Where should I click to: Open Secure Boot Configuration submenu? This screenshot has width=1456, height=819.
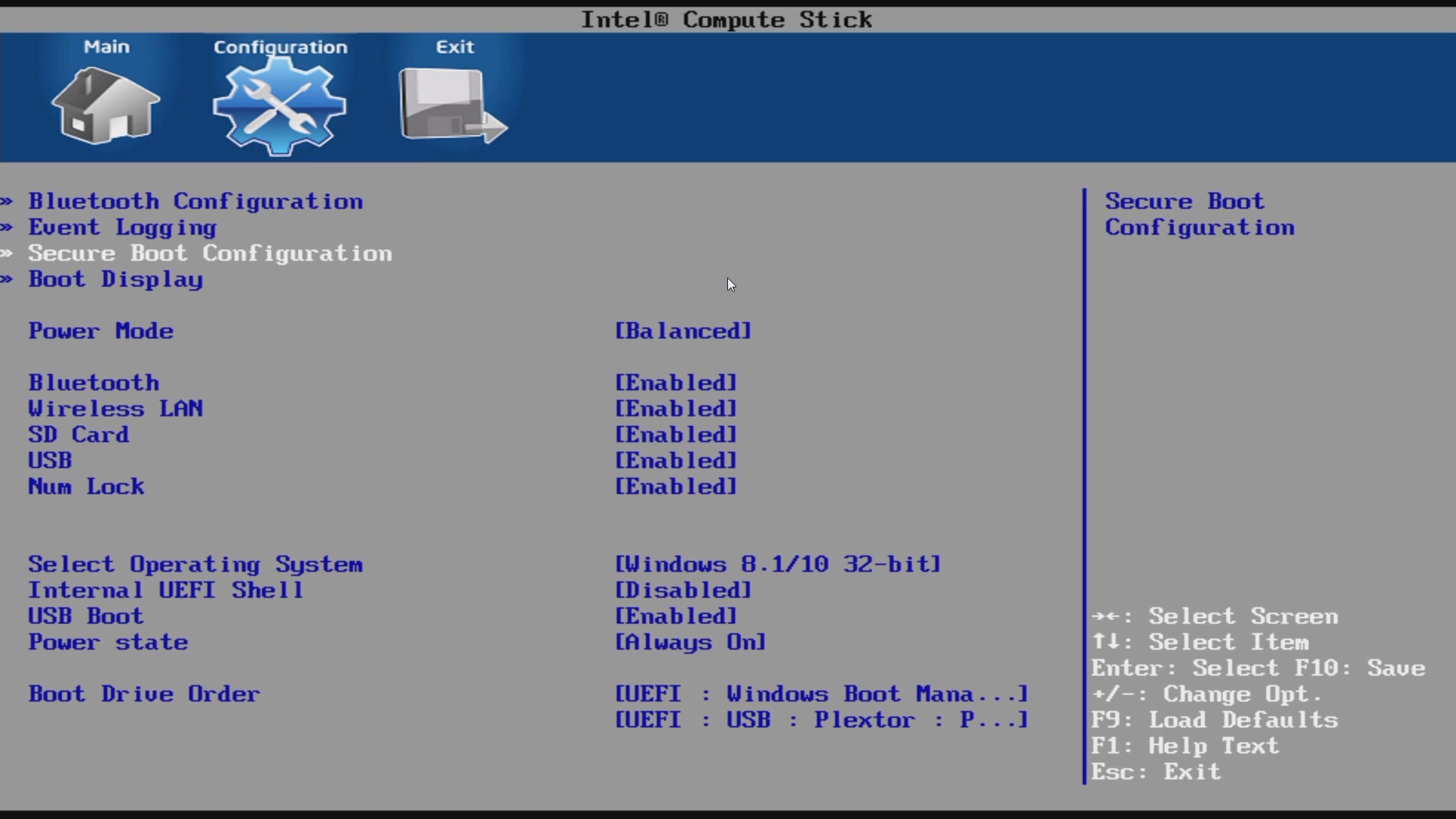point(210,253)
